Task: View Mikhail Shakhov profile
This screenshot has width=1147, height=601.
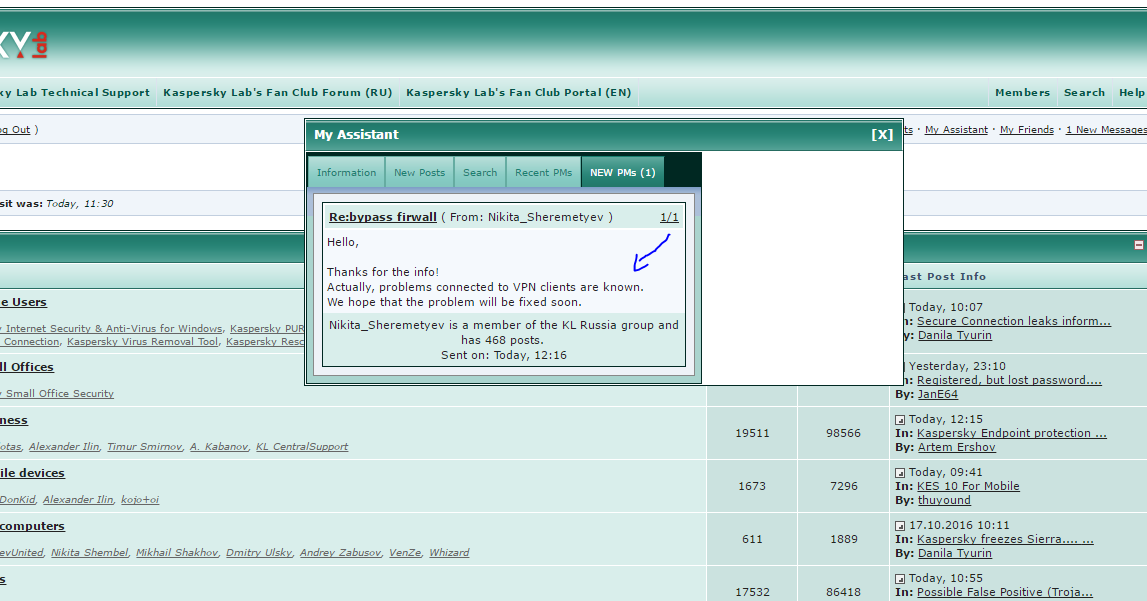Action: click(176, 553)
